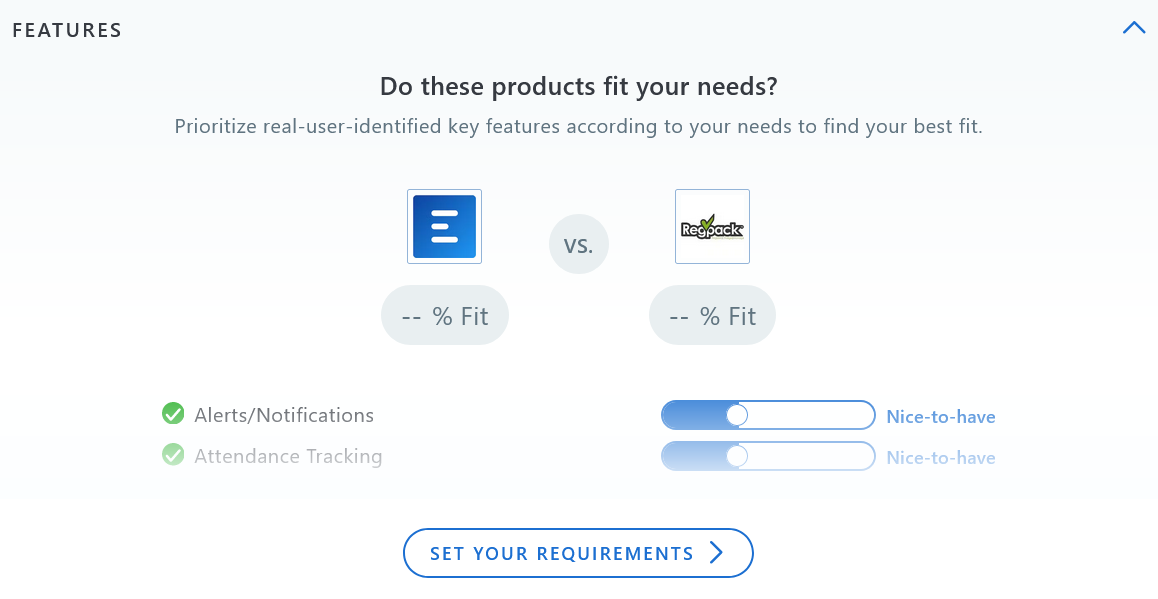Click the left product's '-- % Fit' badge
The image size is (1158, 599).
445,316
